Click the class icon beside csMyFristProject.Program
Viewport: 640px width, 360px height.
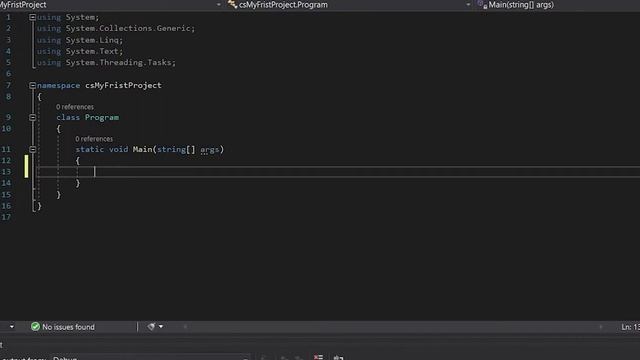[x=233, y=4]
